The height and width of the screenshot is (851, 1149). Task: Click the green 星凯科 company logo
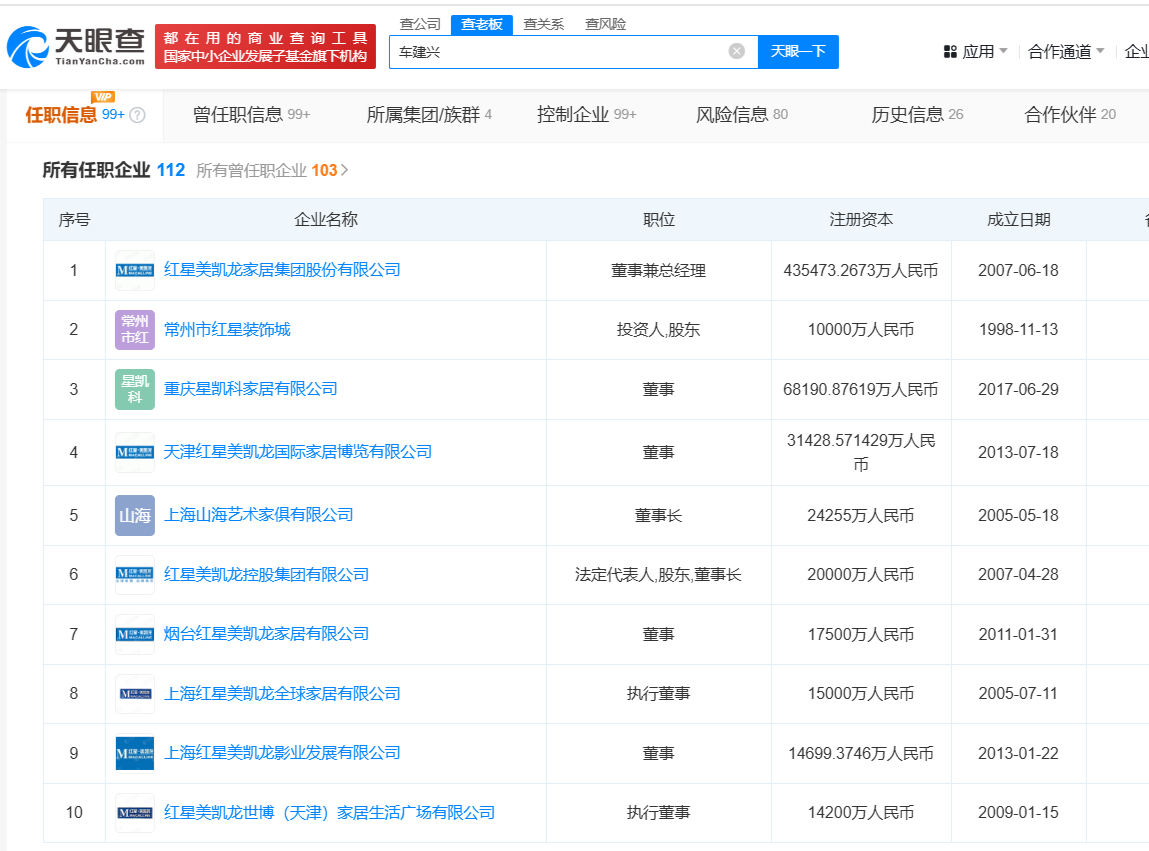[x=135, y=389]
